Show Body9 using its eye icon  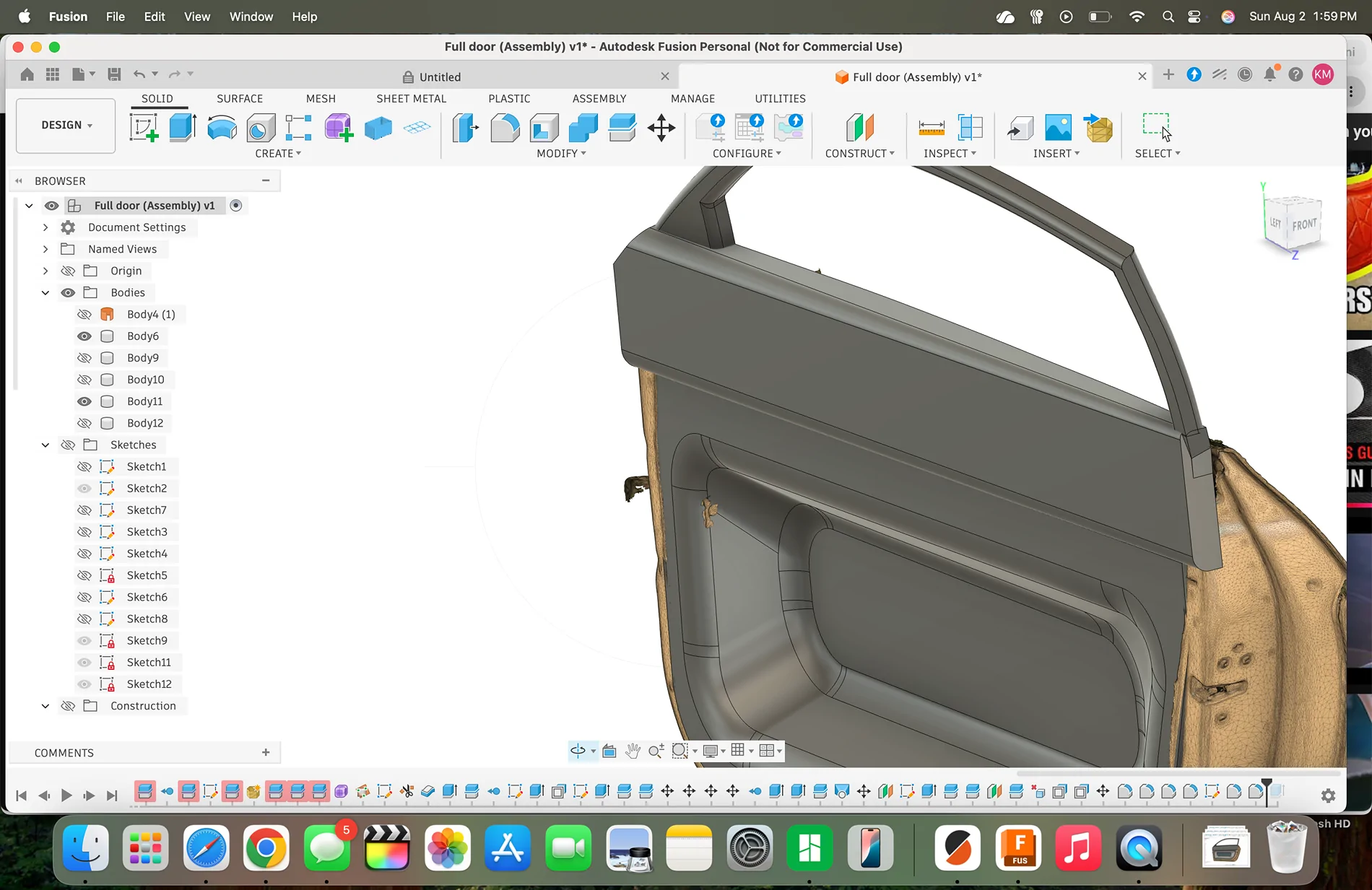pos(84,357)
